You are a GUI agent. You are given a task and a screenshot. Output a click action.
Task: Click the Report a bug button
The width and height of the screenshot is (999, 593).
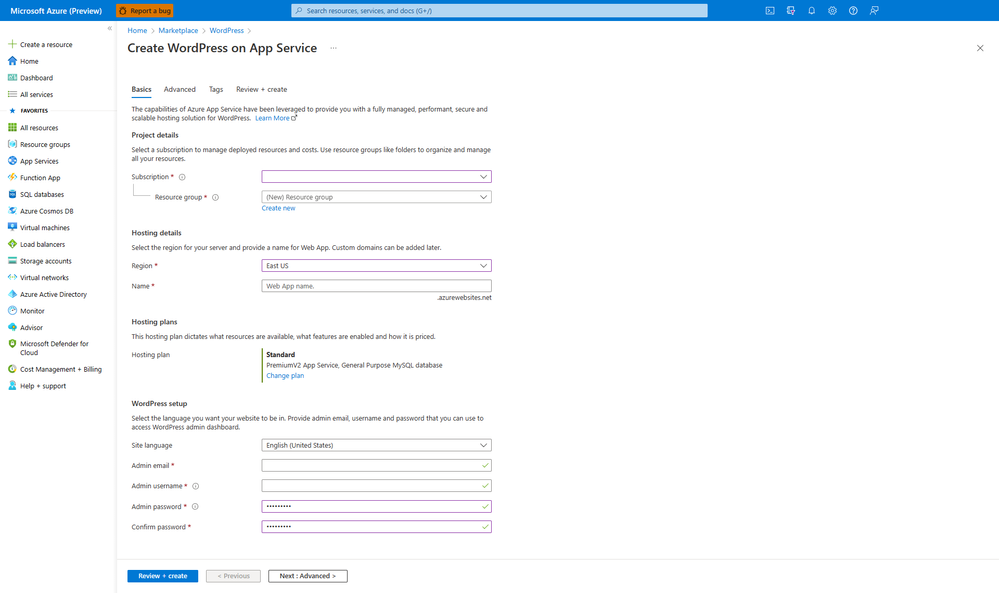pos(145,11)
